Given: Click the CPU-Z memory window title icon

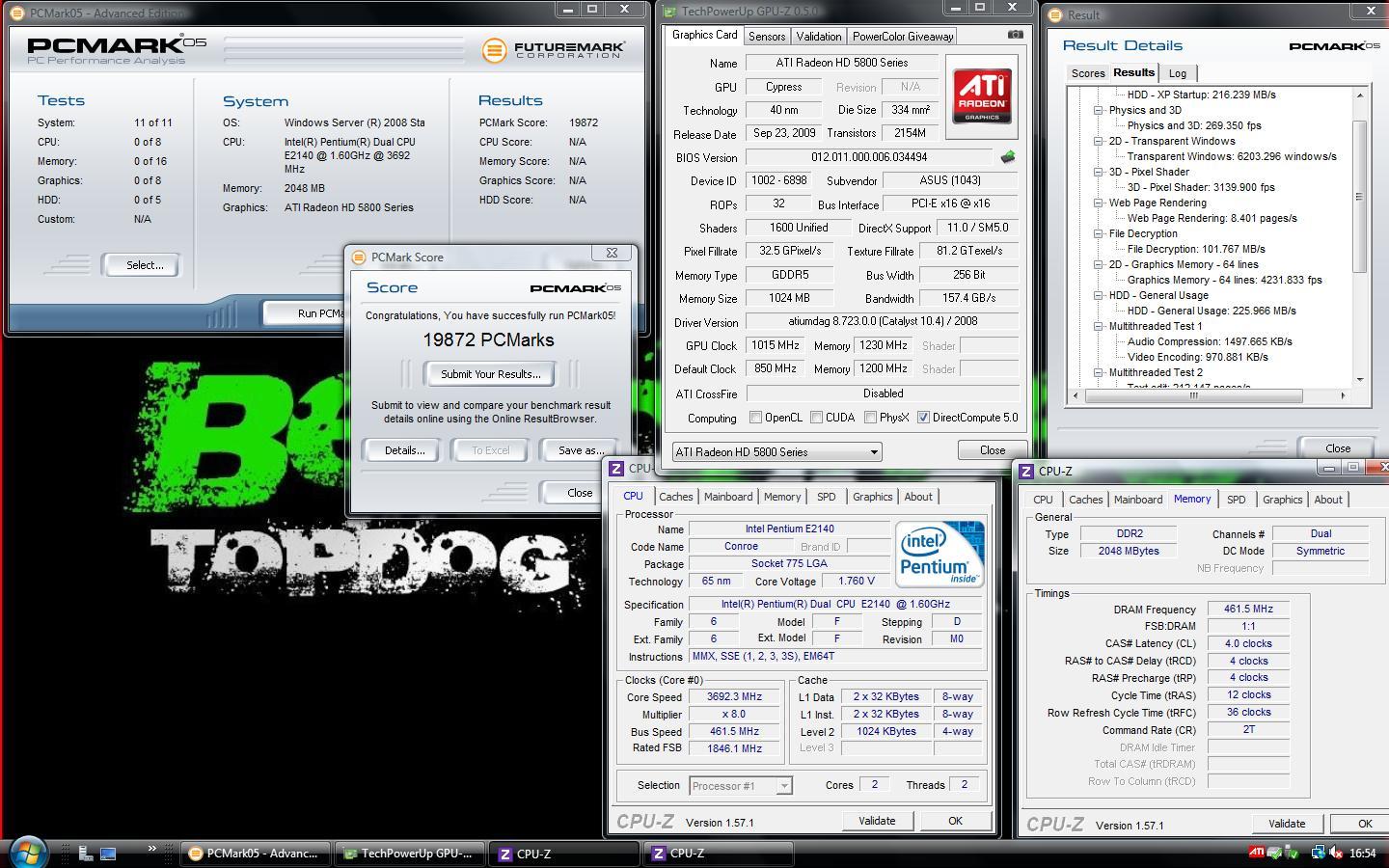Looking at the screenshot, I should [x=1025, y=472].
